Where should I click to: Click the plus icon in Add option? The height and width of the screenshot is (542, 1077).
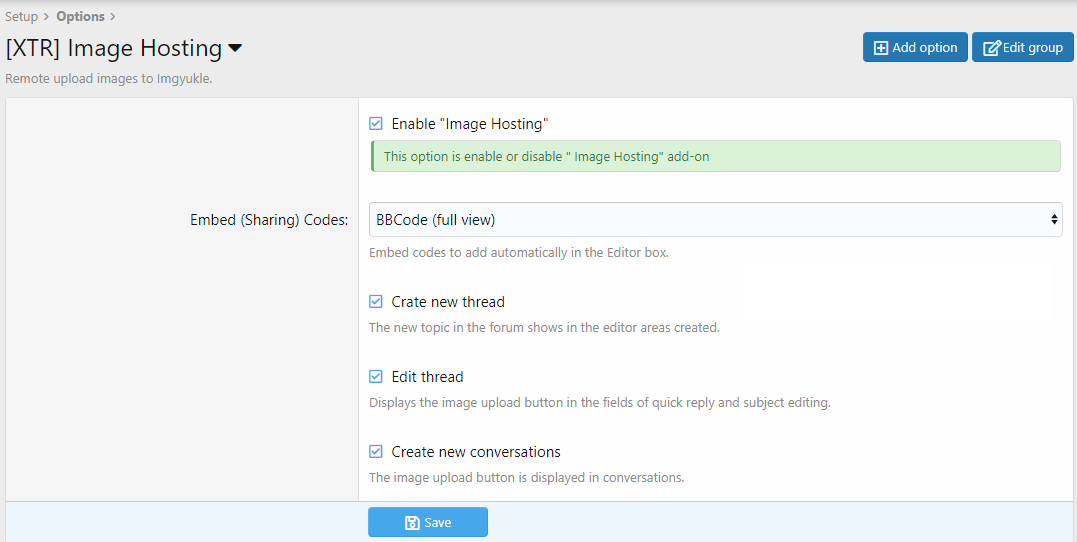[x=881, y=48]
